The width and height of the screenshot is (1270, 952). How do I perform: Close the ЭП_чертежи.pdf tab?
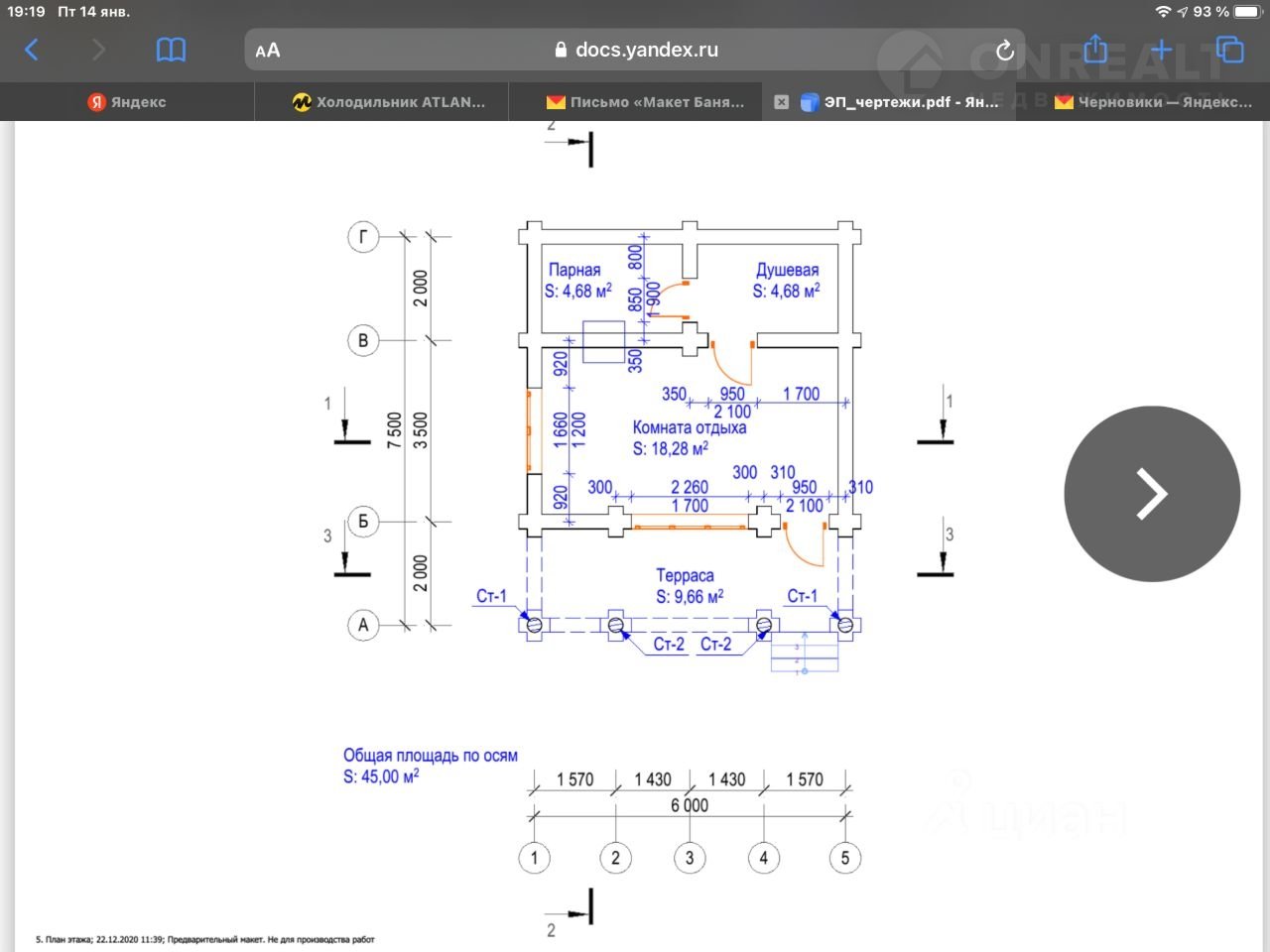781,102
